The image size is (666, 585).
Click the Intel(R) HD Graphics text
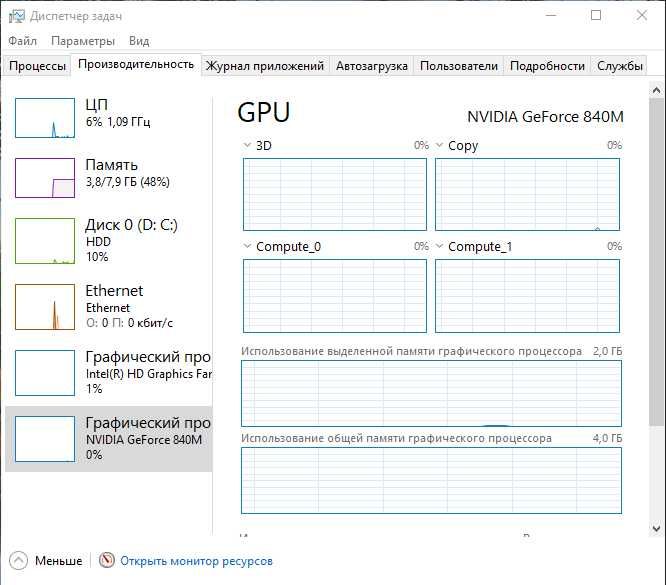click(149, 374)
